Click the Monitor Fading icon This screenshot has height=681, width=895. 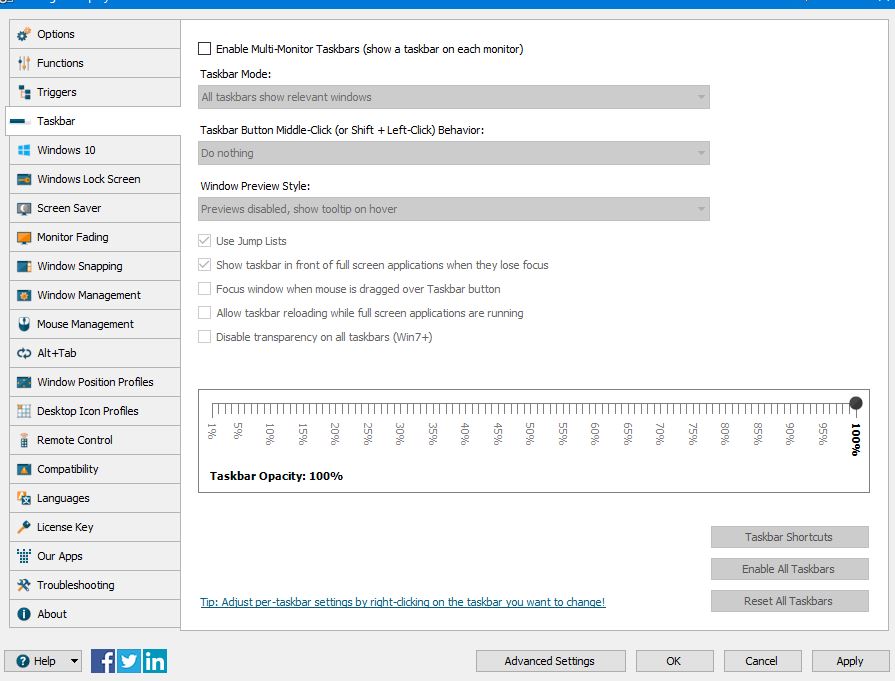[24, 238]
